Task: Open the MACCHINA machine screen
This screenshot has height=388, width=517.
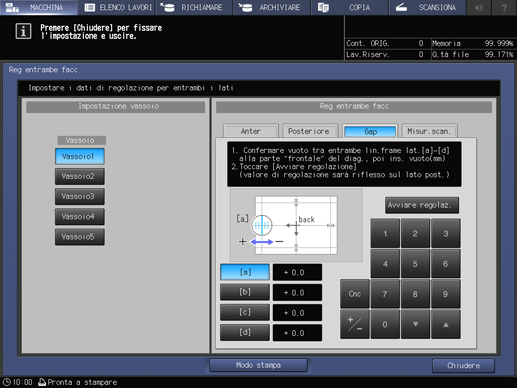Action: (39, 7)
